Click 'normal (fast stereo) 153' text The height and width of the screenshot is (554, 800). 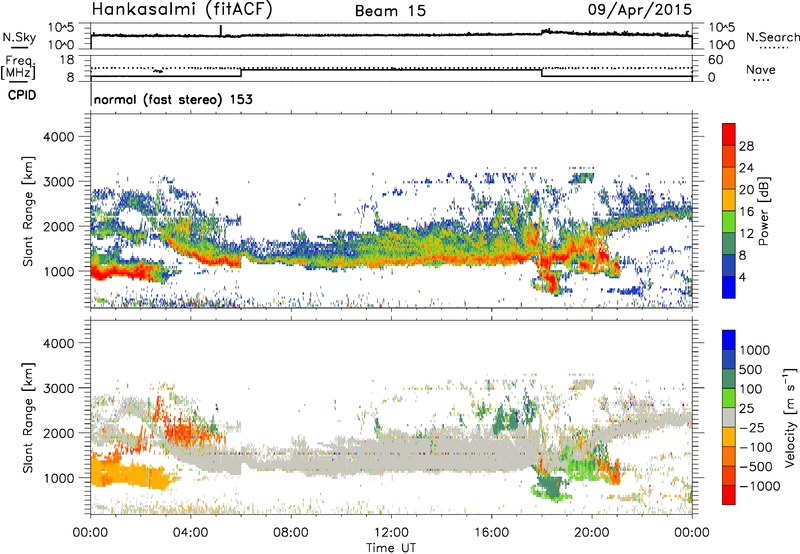pos(173,100)
